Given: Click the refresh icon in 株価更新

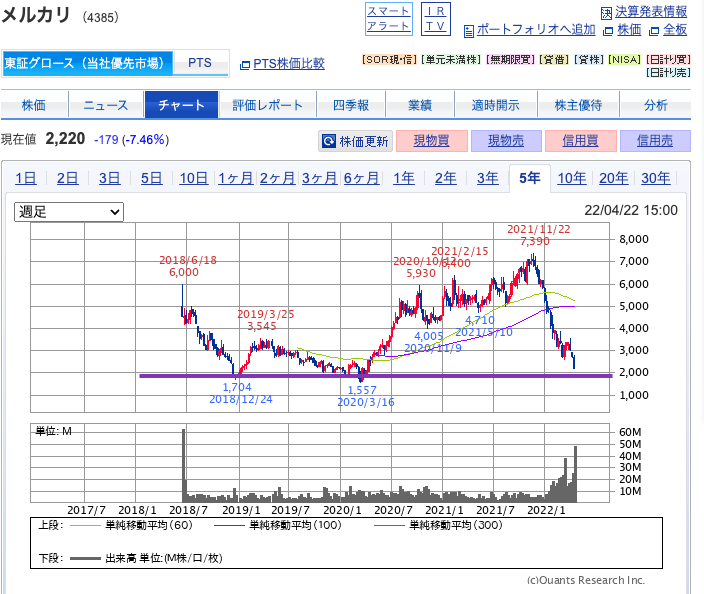Looking at the screenshot, I should 329,141.
